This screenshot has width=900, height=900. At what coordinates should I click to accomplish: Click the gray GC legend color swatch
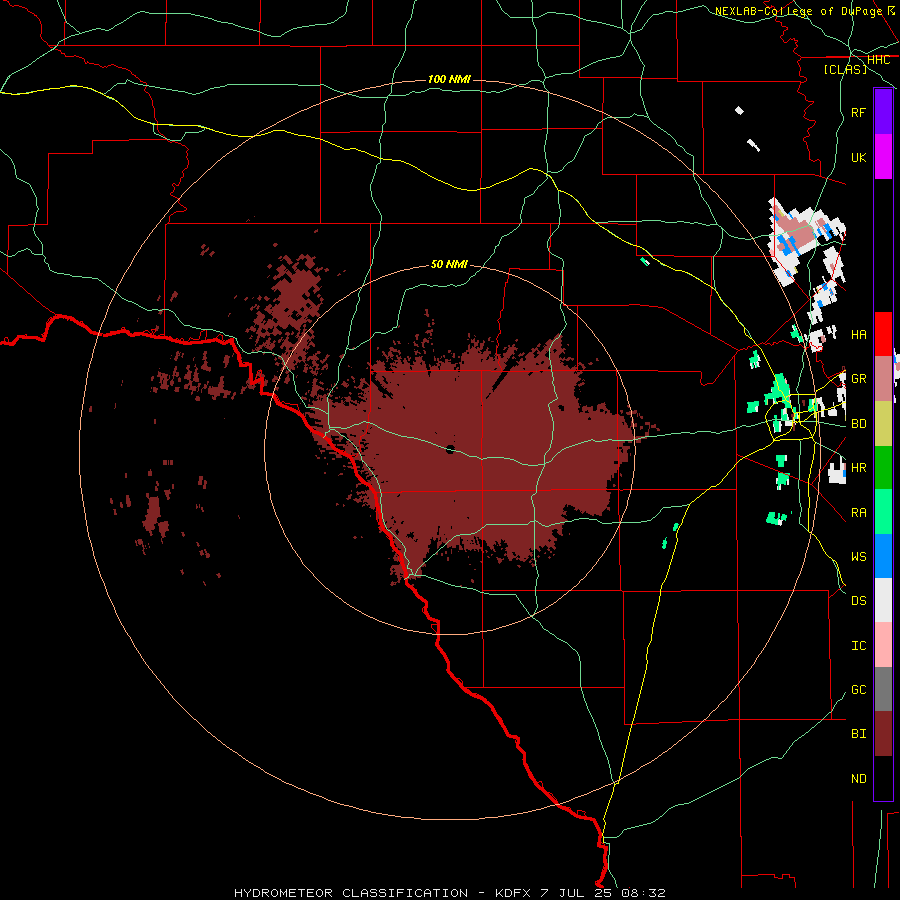click(x=883, y=689)
